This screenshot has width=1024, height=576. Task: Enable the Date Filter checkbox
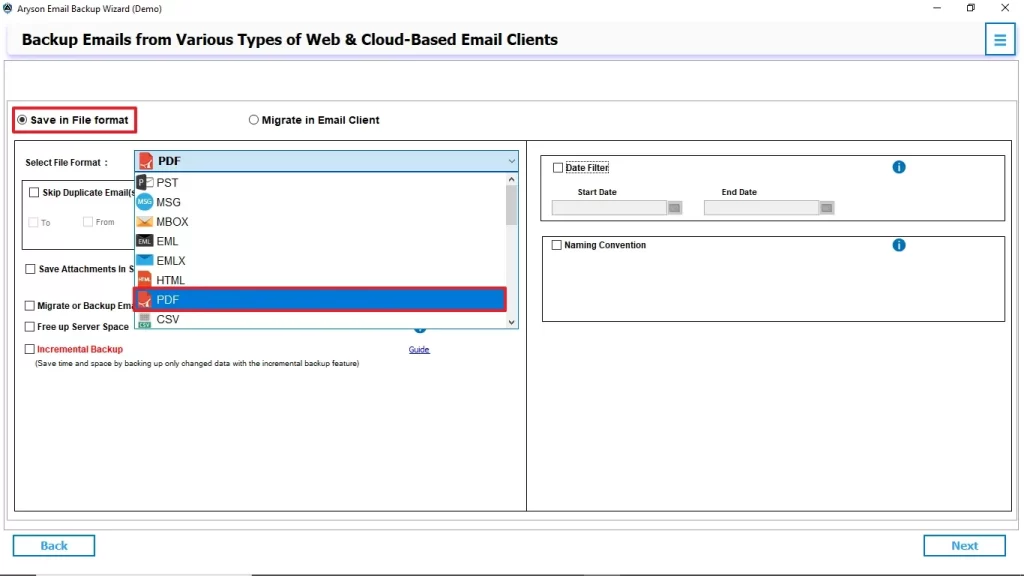tap(558, 168)
